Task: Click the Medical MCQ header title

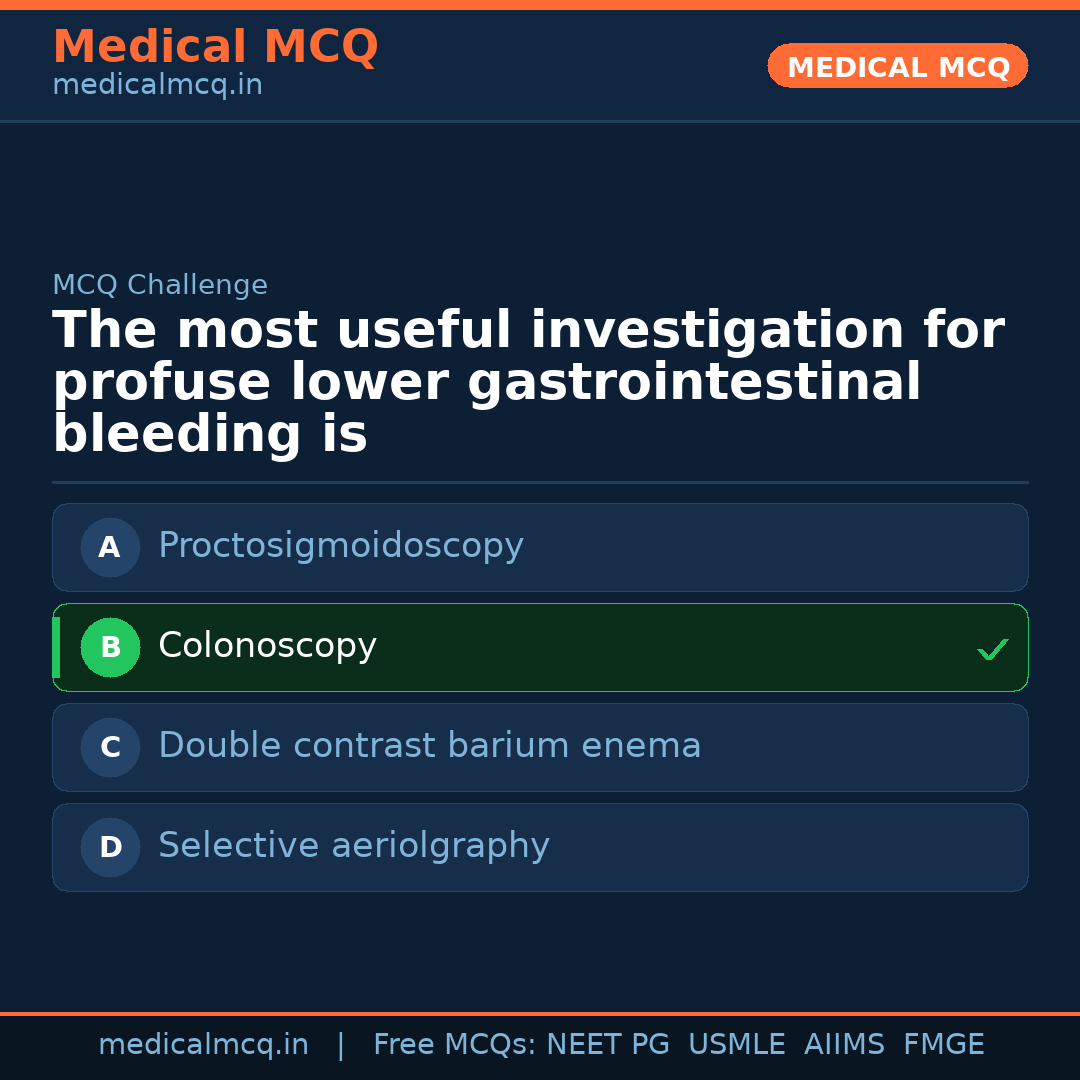Action: pyautogui.click(x=215, y=47)
